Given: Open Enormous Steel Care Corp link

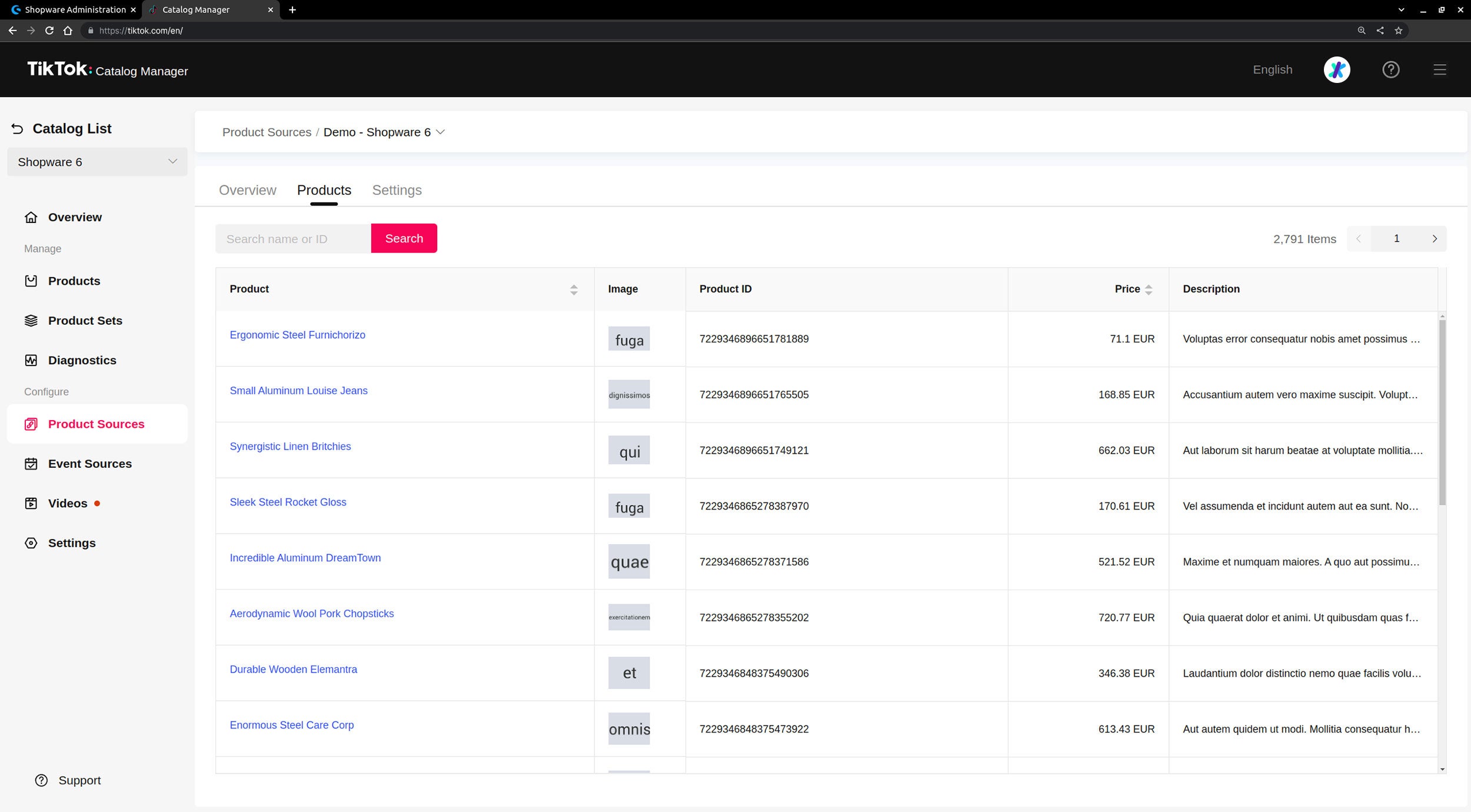Looking at the screenshot, I should pos(291,725).
